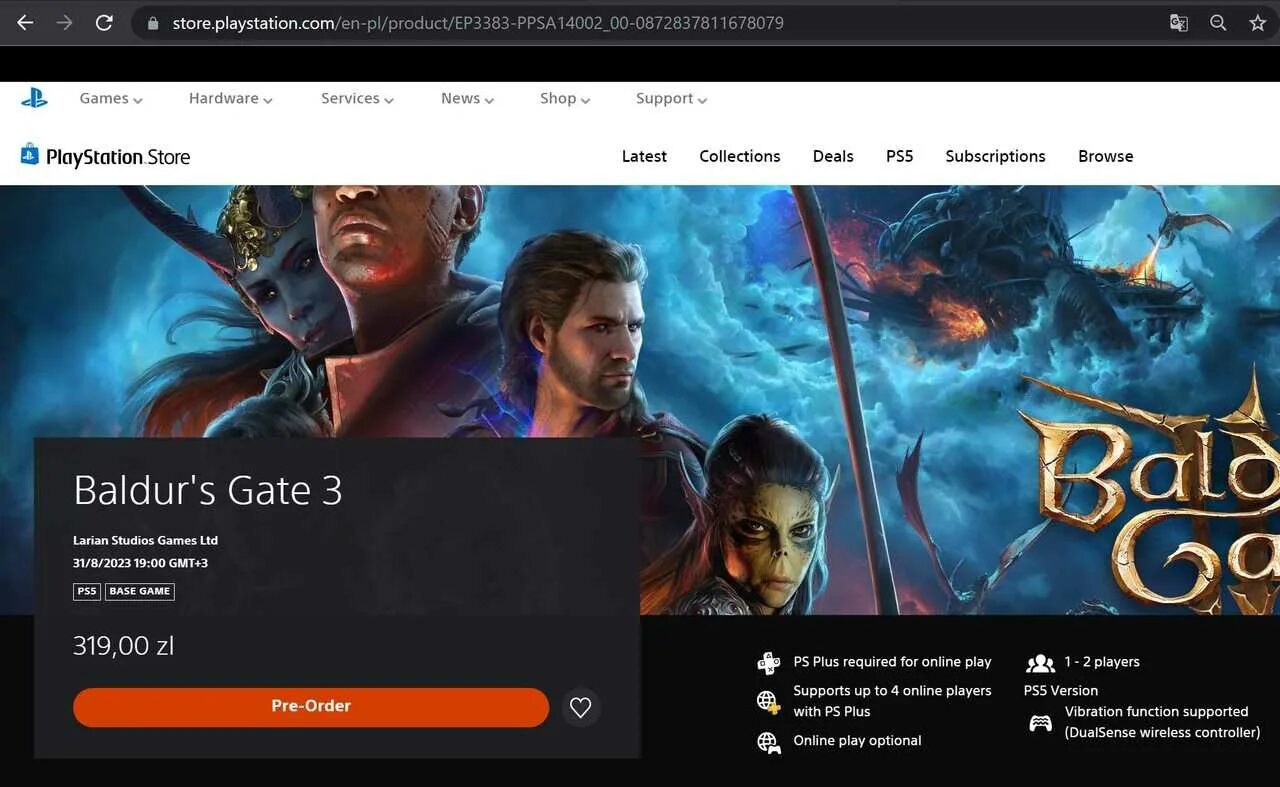Click the Baldur's Gate 3 title heading
This screenshot has width=1280, height=787.
click(x=208, y=490)
